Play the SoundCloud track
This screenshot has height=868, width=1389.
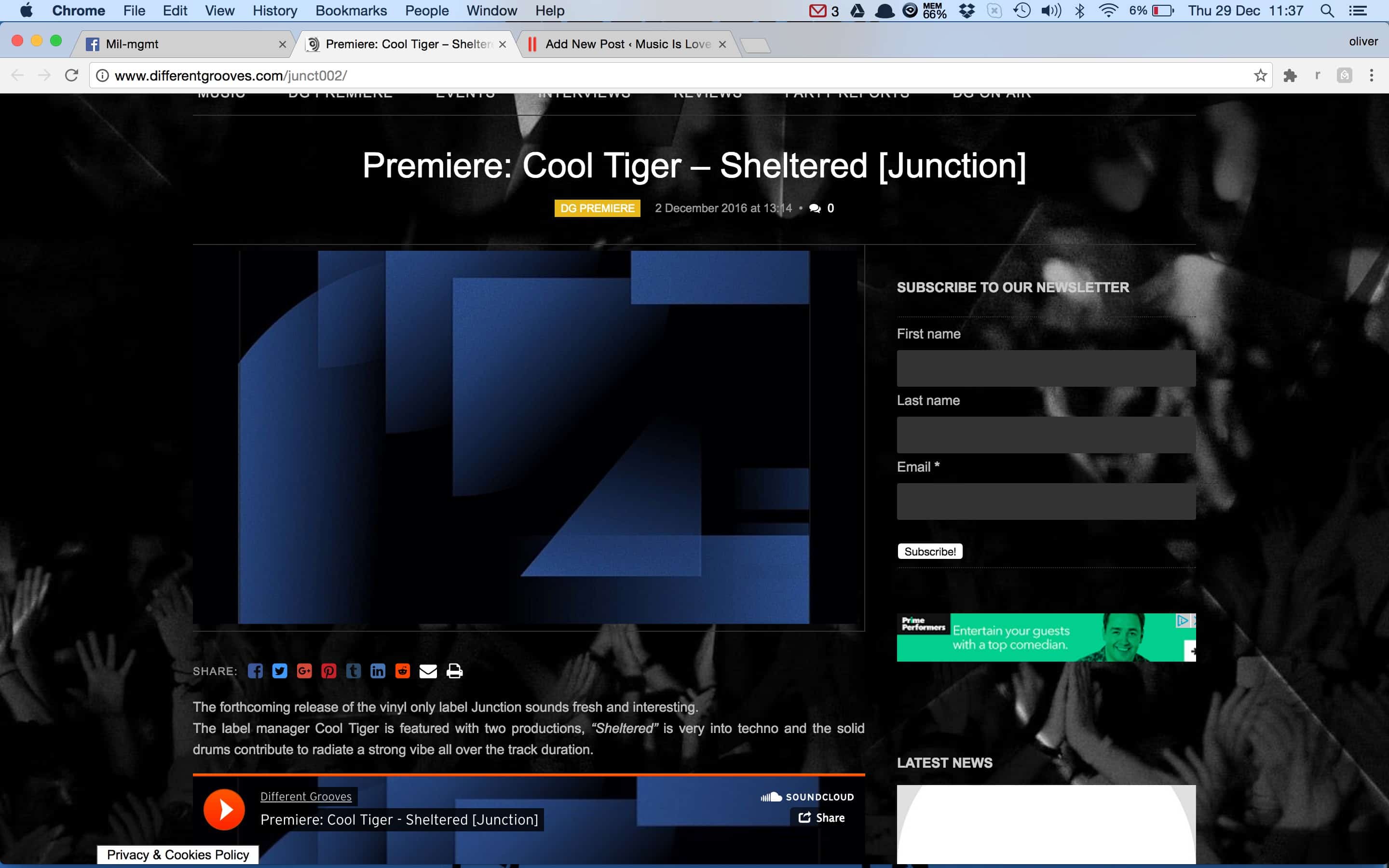224,810
